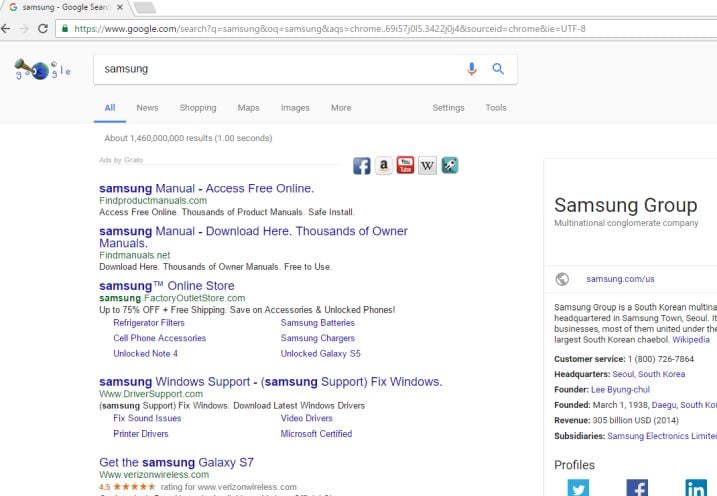Open Samsung Batteries sitelink

[x=317, y=323]
